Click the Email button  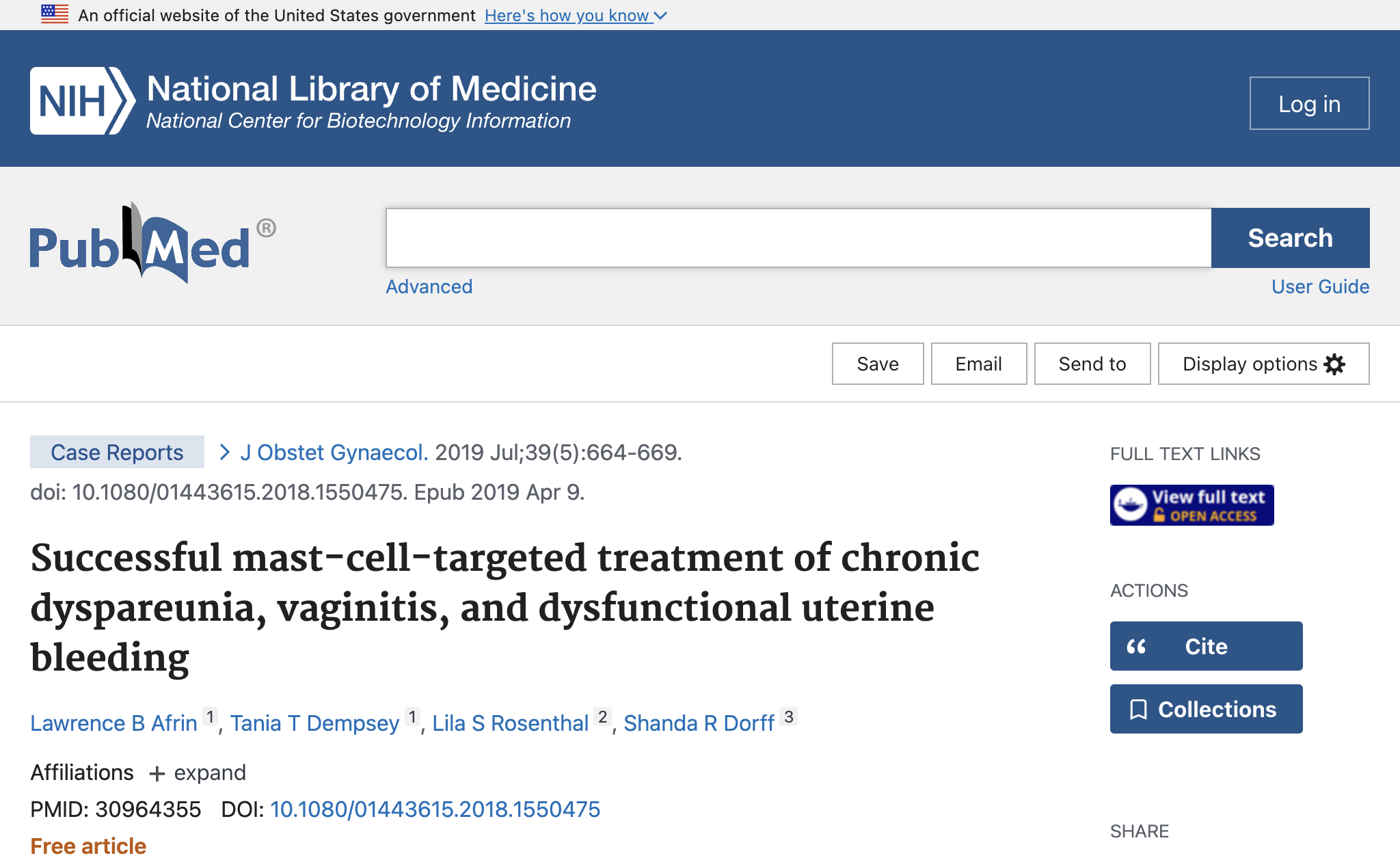[979, 364]
